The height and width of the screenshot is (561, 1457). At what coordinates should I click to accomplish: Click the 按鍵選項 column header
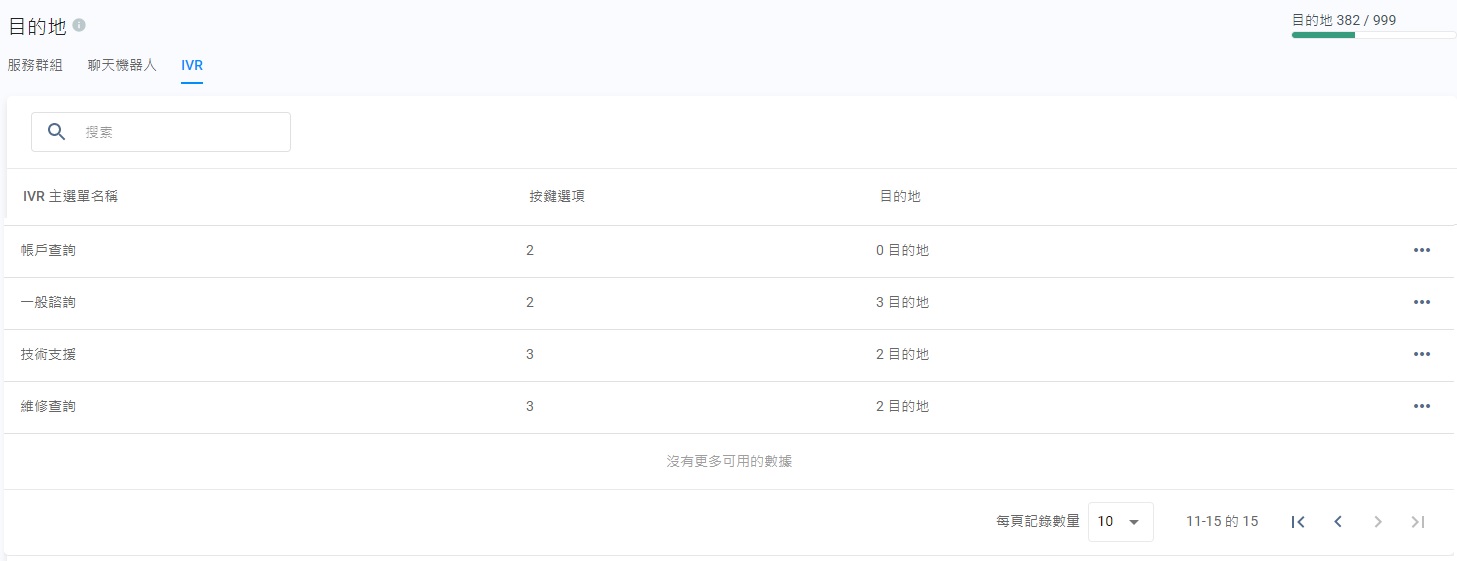557,197
